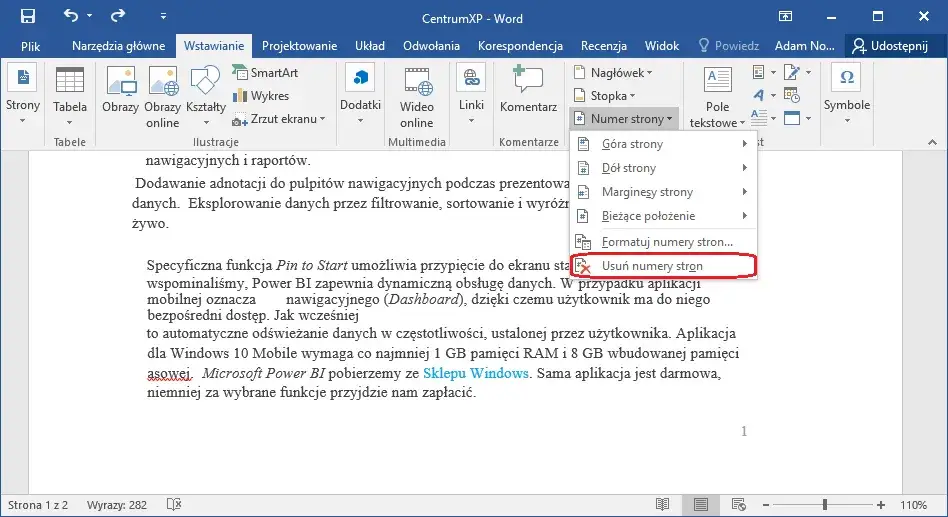Follow the Sklepu Windows hyperlink
Viewport: 948px width, 517px height.
tap(476, 373)
